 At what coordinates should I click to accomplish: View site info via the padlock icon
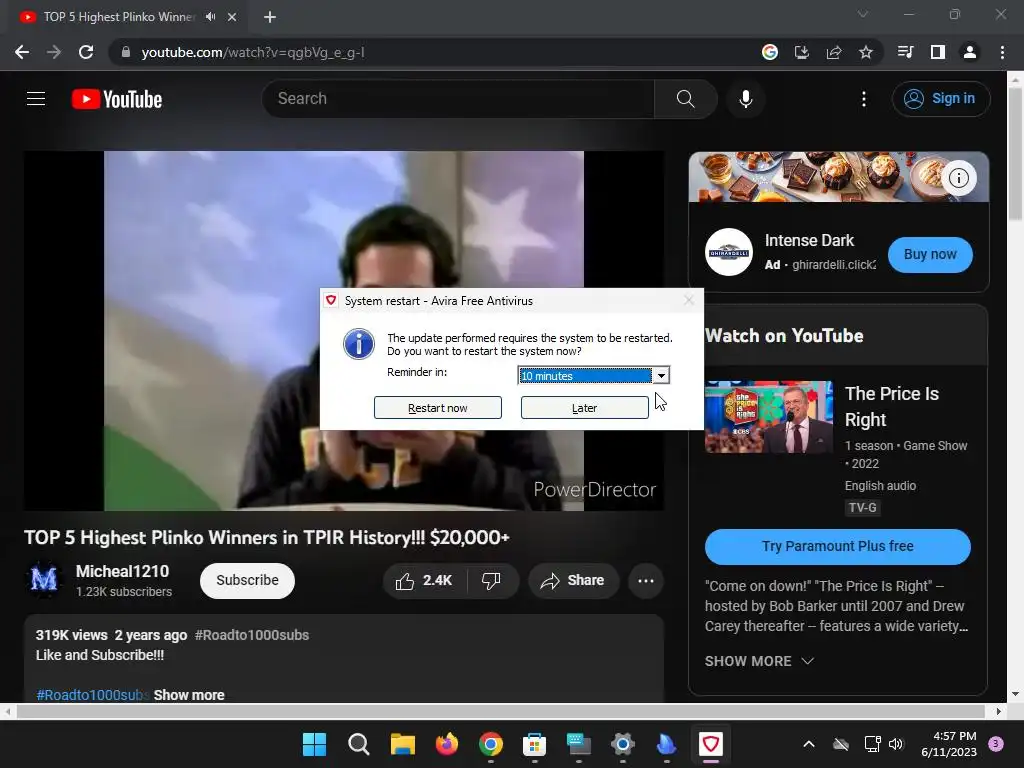click(126, 52)
